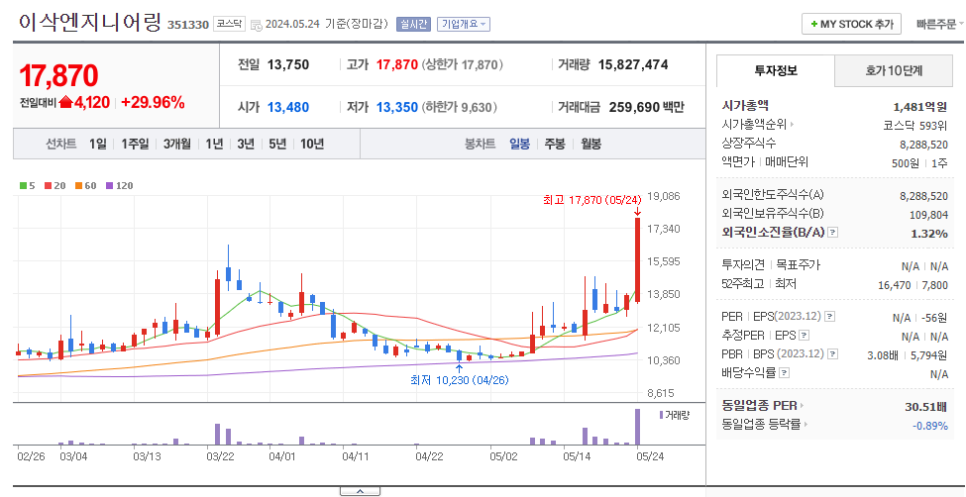Collapse the chart with bottom arrow handle

coord(360,491)
